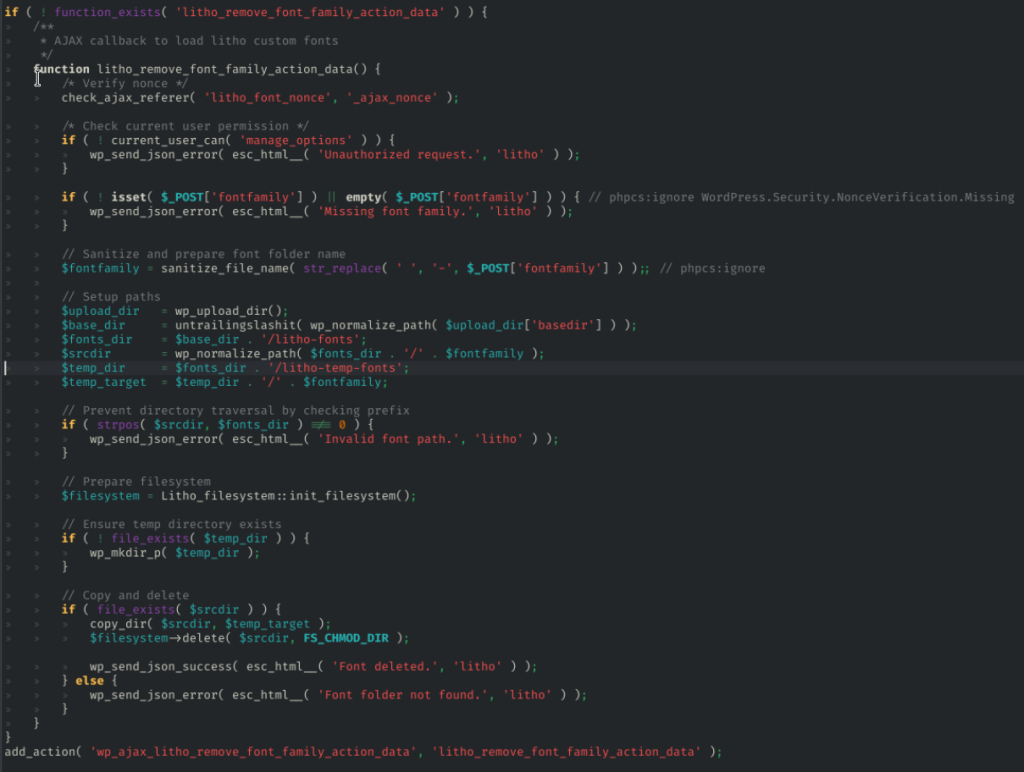Click the current_user_can function name
1024x772 pixels.
[167, 141]
